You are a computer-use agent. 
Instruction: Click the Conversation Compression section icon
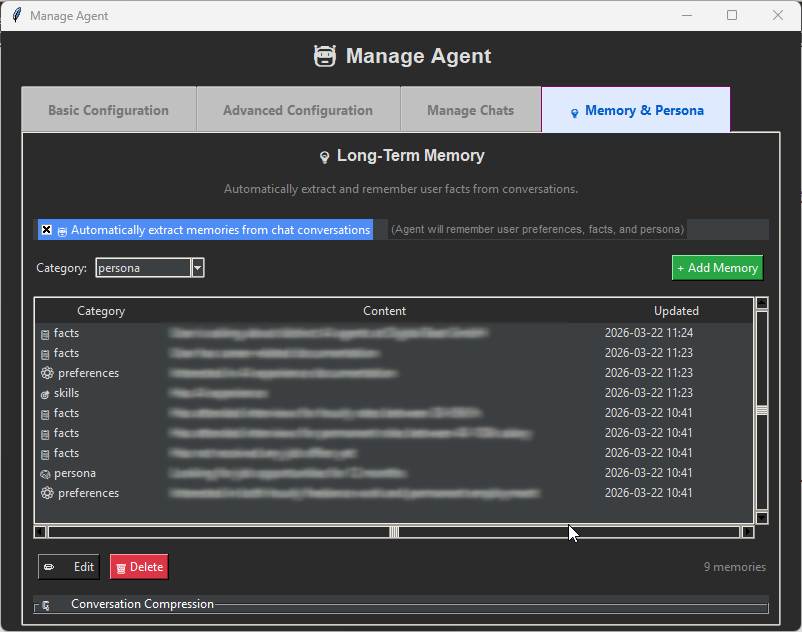click(x=47, y=604)
